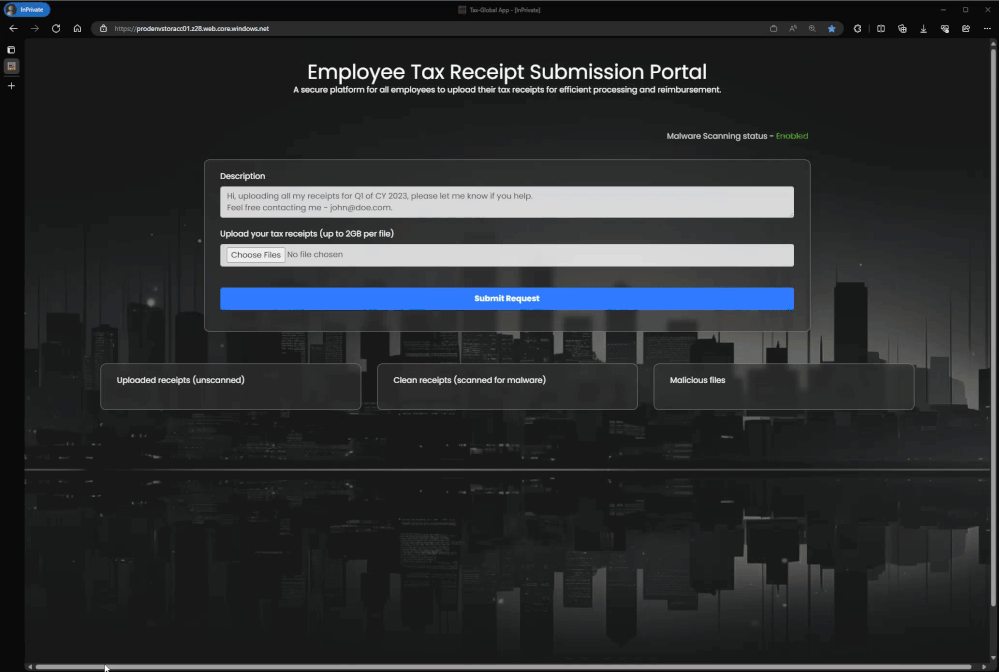Click the address bar URL

[192, 29]
